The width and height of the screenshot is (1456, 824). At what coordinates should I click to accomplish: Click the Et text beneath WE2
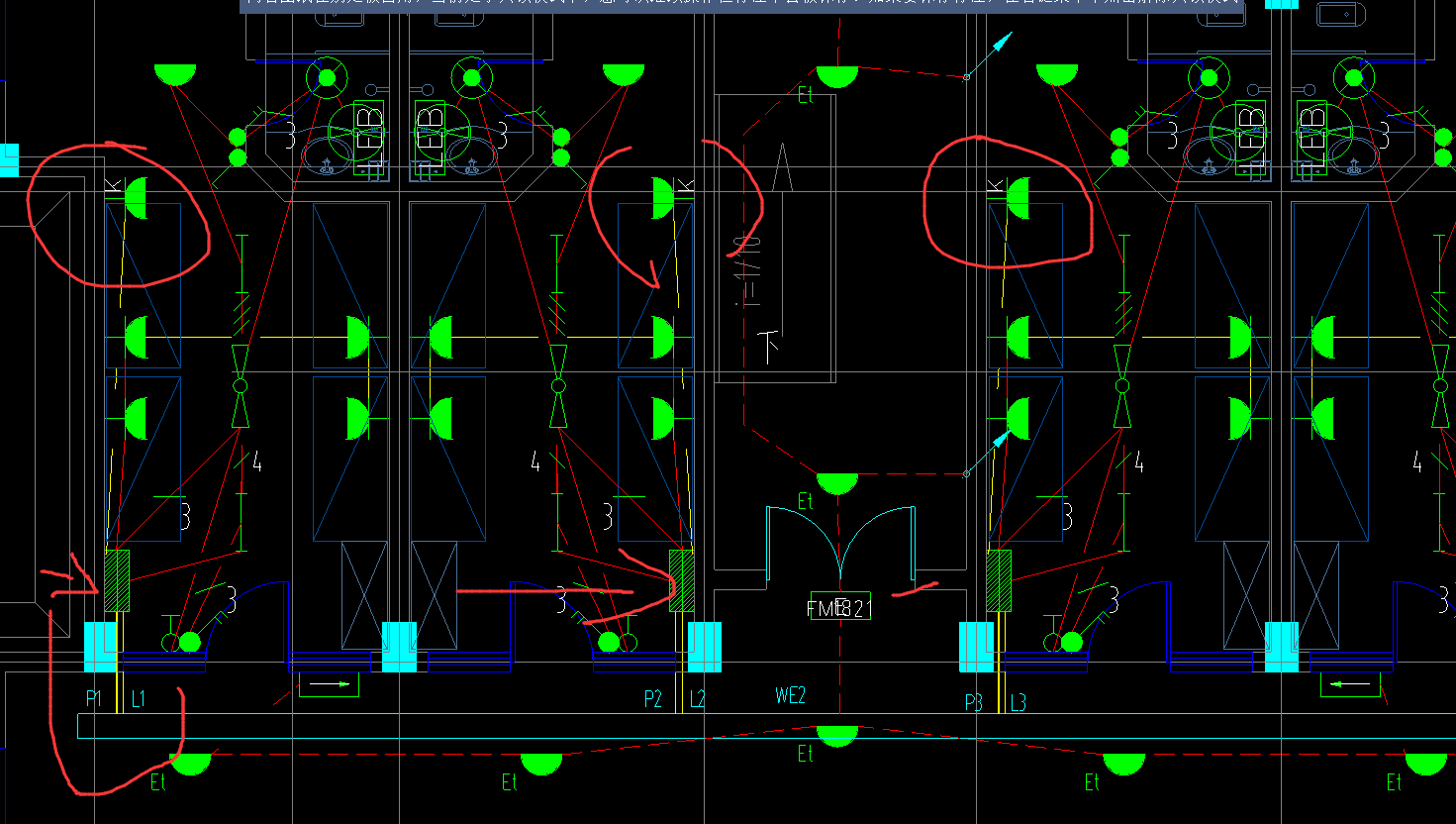[806, 755]
